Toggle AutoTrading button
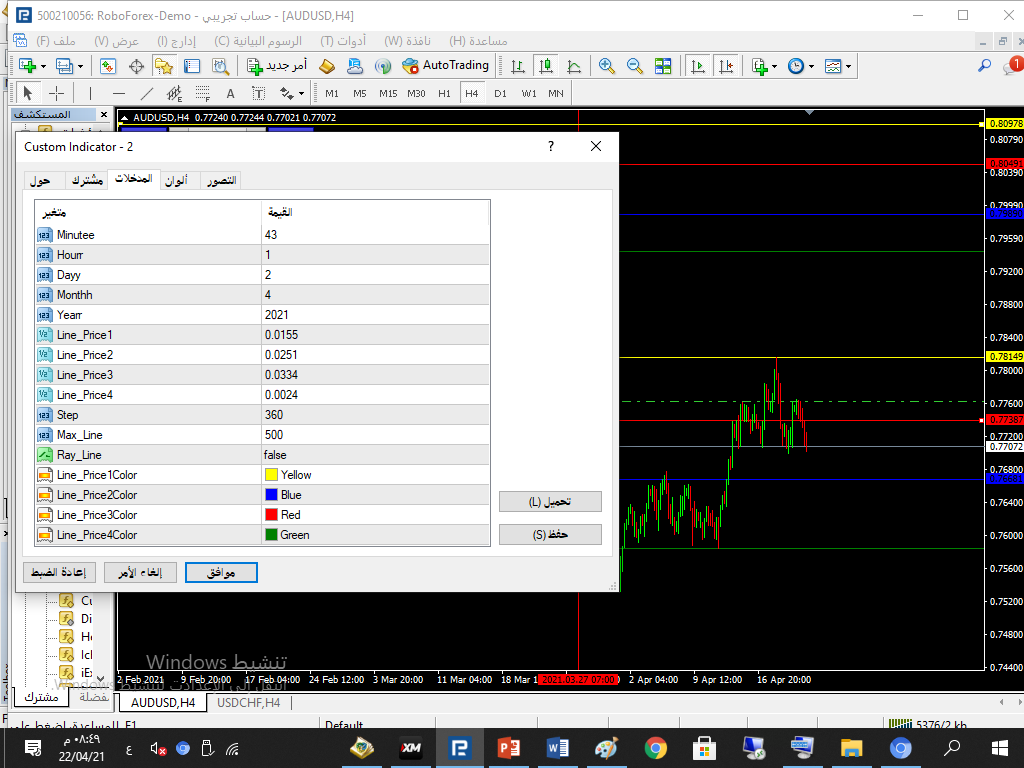1024x768 pixels. point(445,65)
